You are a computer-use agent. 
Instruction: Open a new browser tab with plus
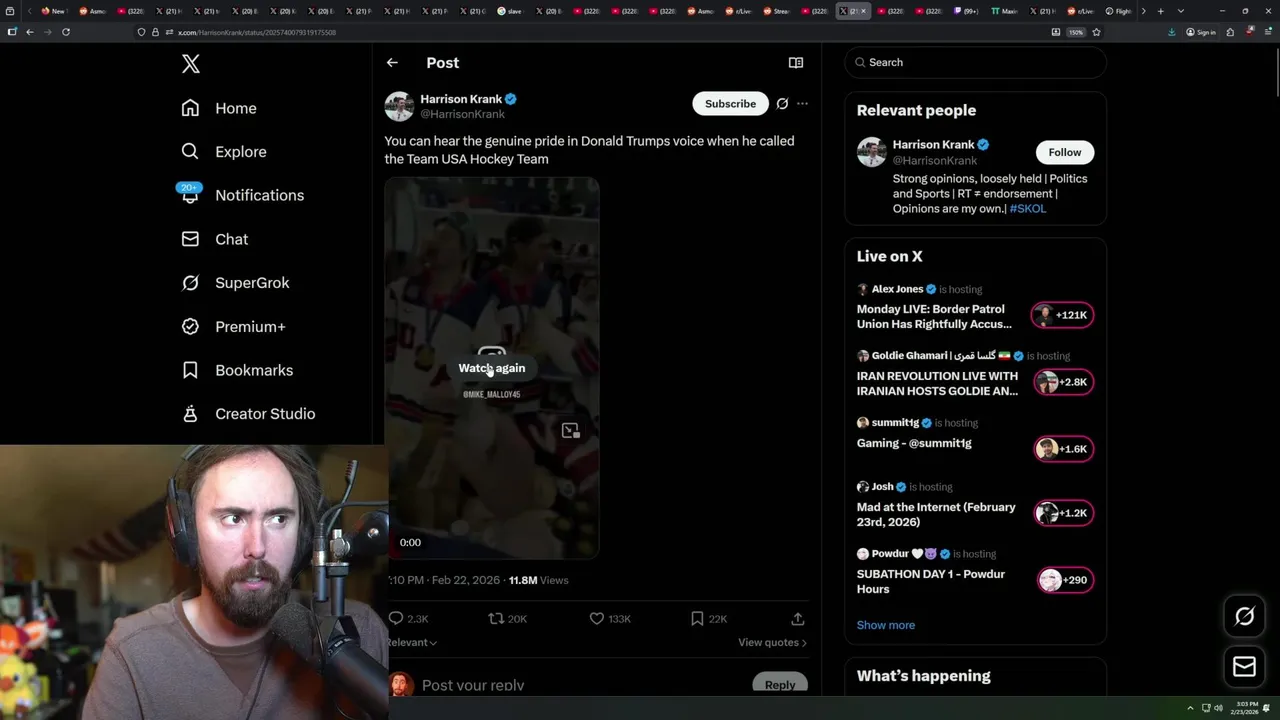pos(1160,11)
